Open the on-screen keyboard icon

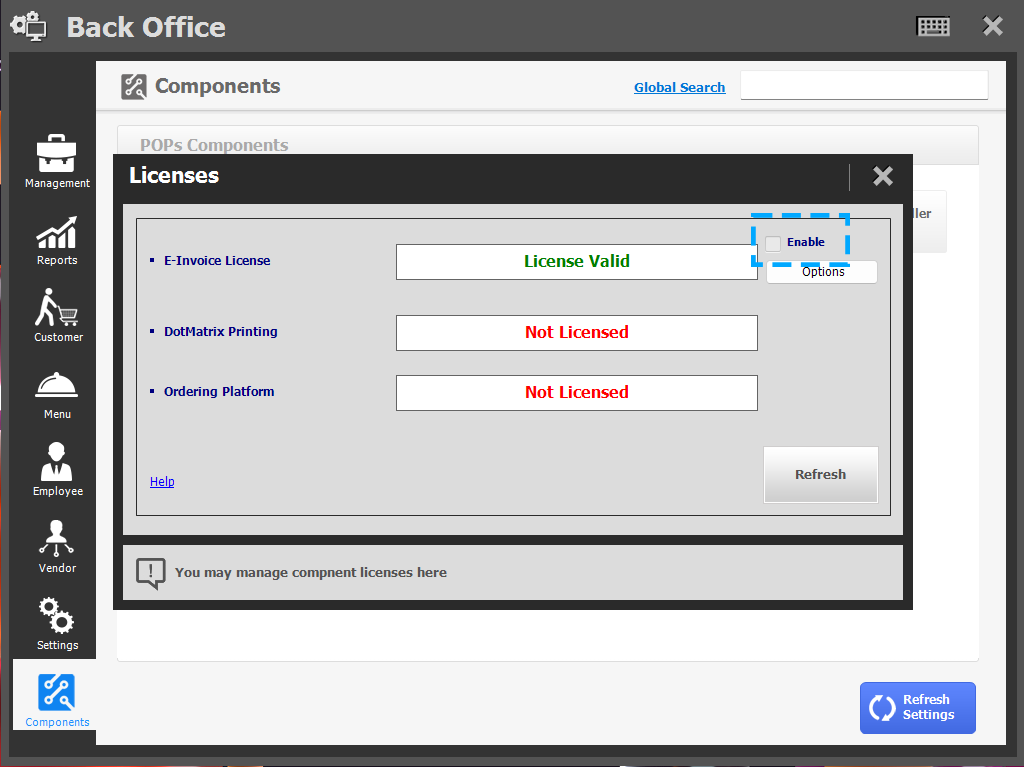933,26
